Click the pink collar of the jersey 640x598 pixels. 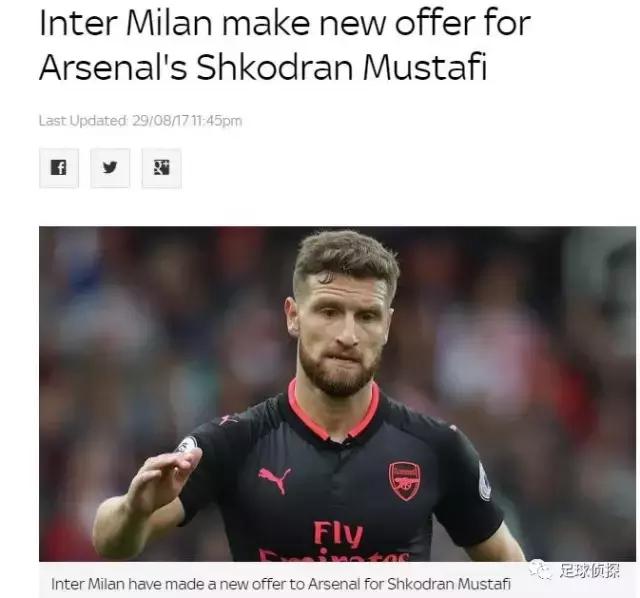click(x=333, y=411)
